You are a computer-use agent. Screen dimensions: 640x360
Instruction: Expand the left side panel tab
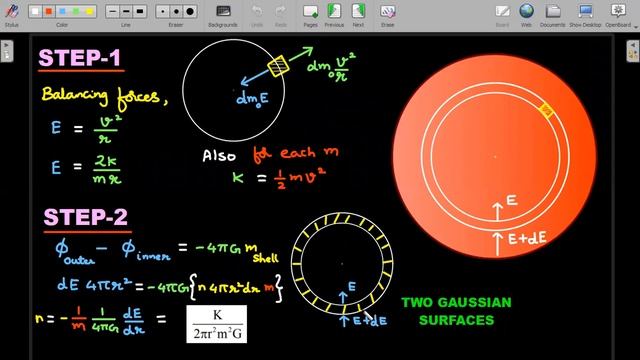[7, 51]
